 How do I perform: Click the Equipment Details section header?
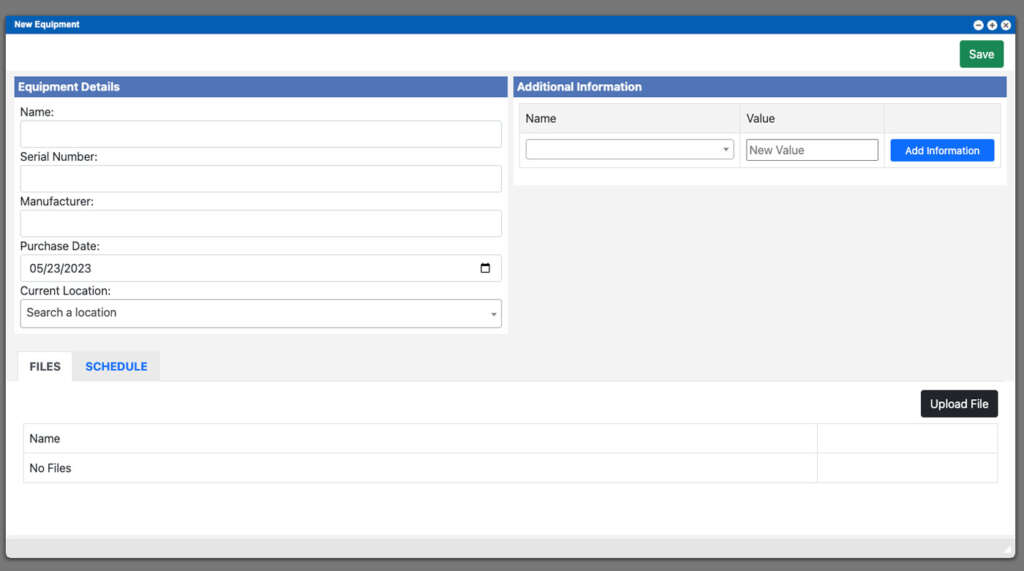(261, 87)
